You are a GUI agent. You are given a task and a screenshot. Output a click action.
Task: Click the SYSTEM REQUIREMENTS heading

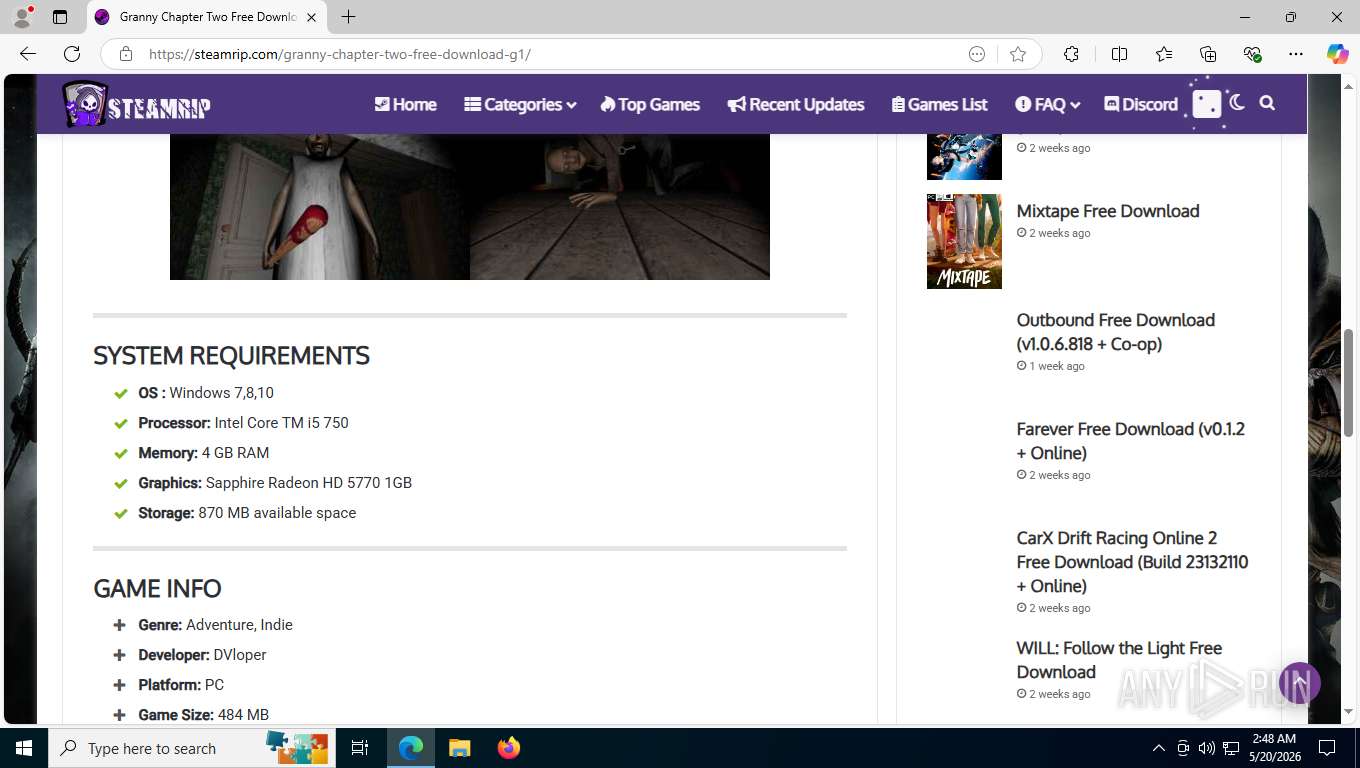point(231,355)
